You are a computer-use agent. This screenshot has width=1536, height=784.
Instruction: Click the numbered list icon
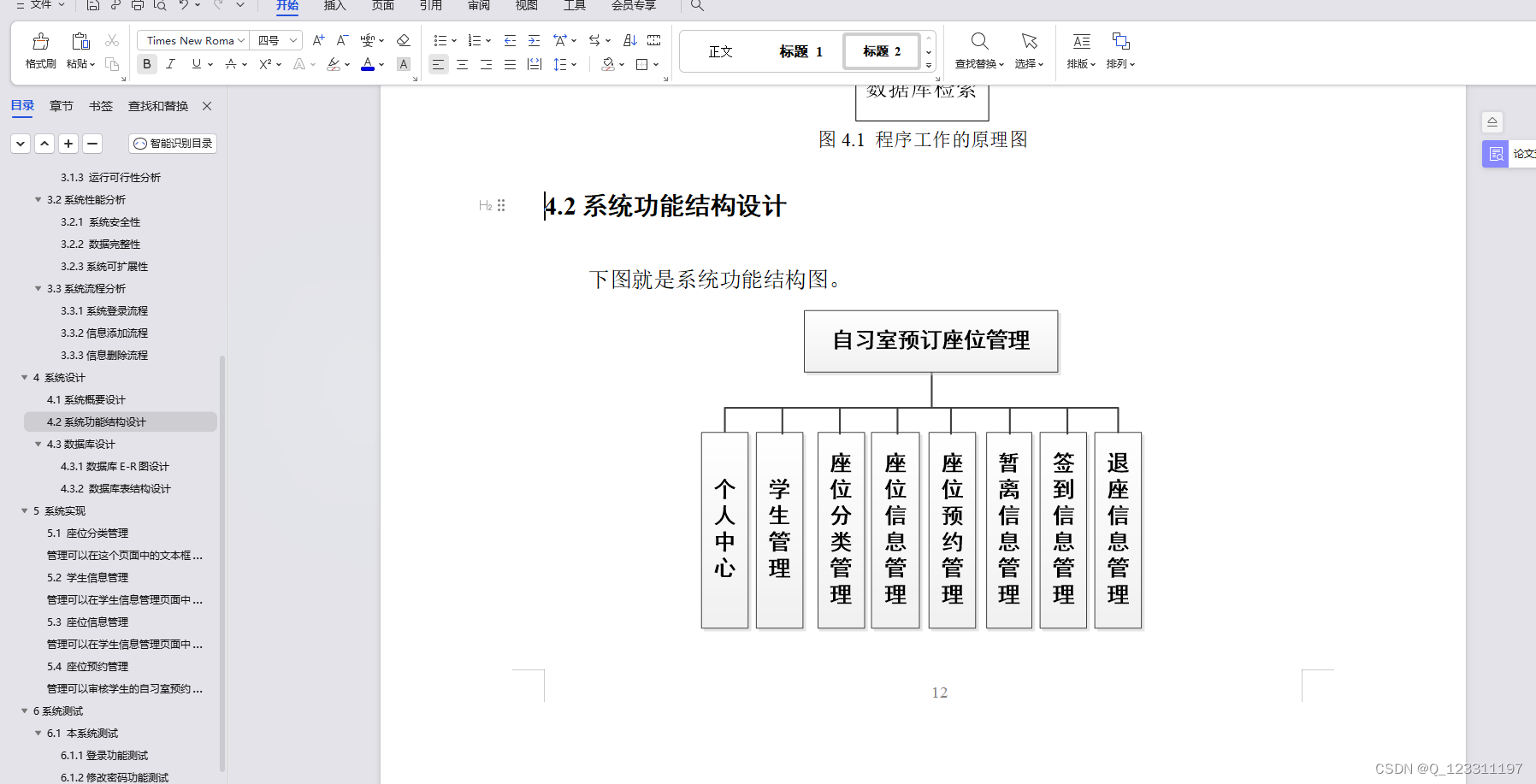click(x=475, y=40)
